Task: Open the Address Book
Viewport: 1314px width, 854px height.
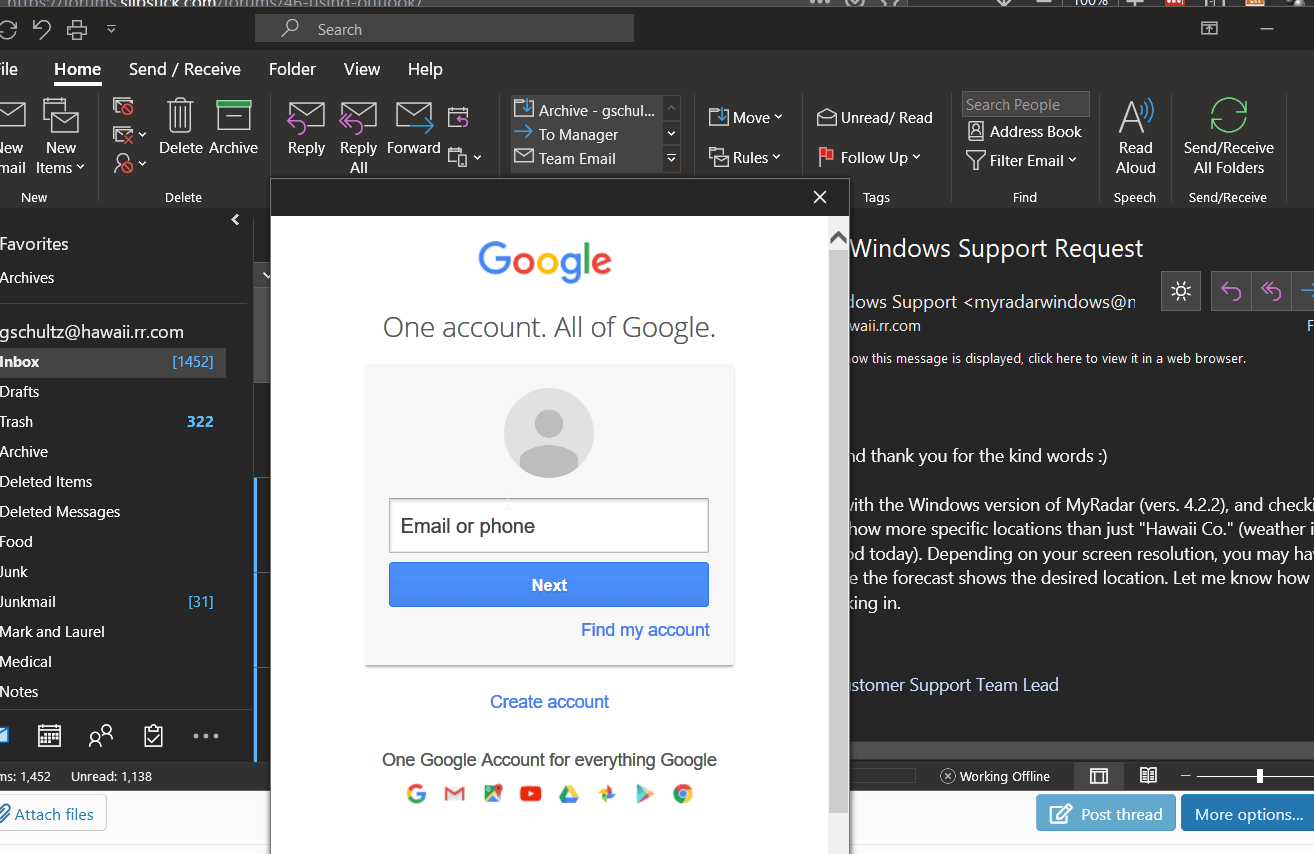Action: (x=1025, y=131)
